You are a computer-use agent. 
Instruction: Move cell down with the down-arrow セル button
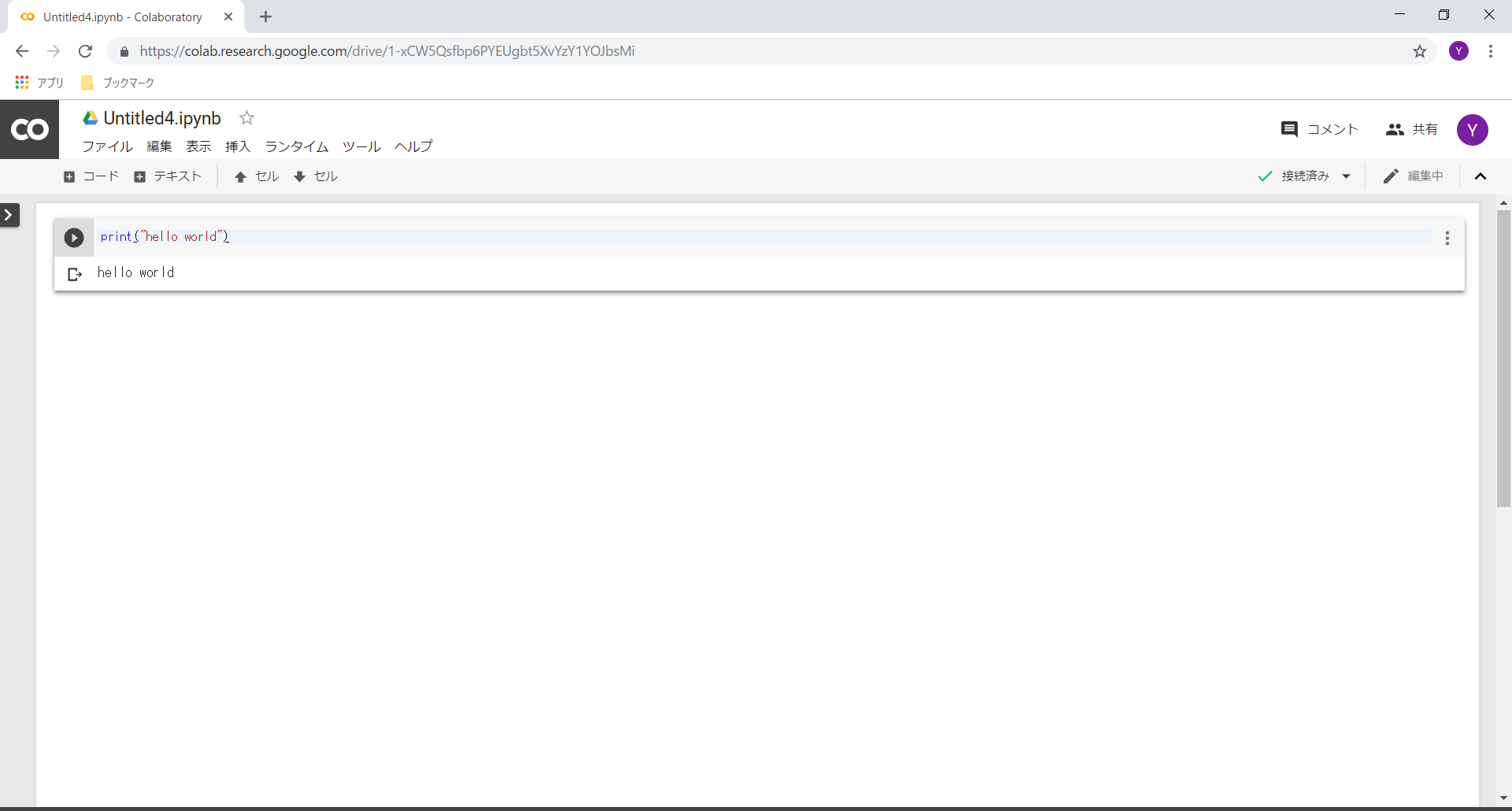pos(315,176)
